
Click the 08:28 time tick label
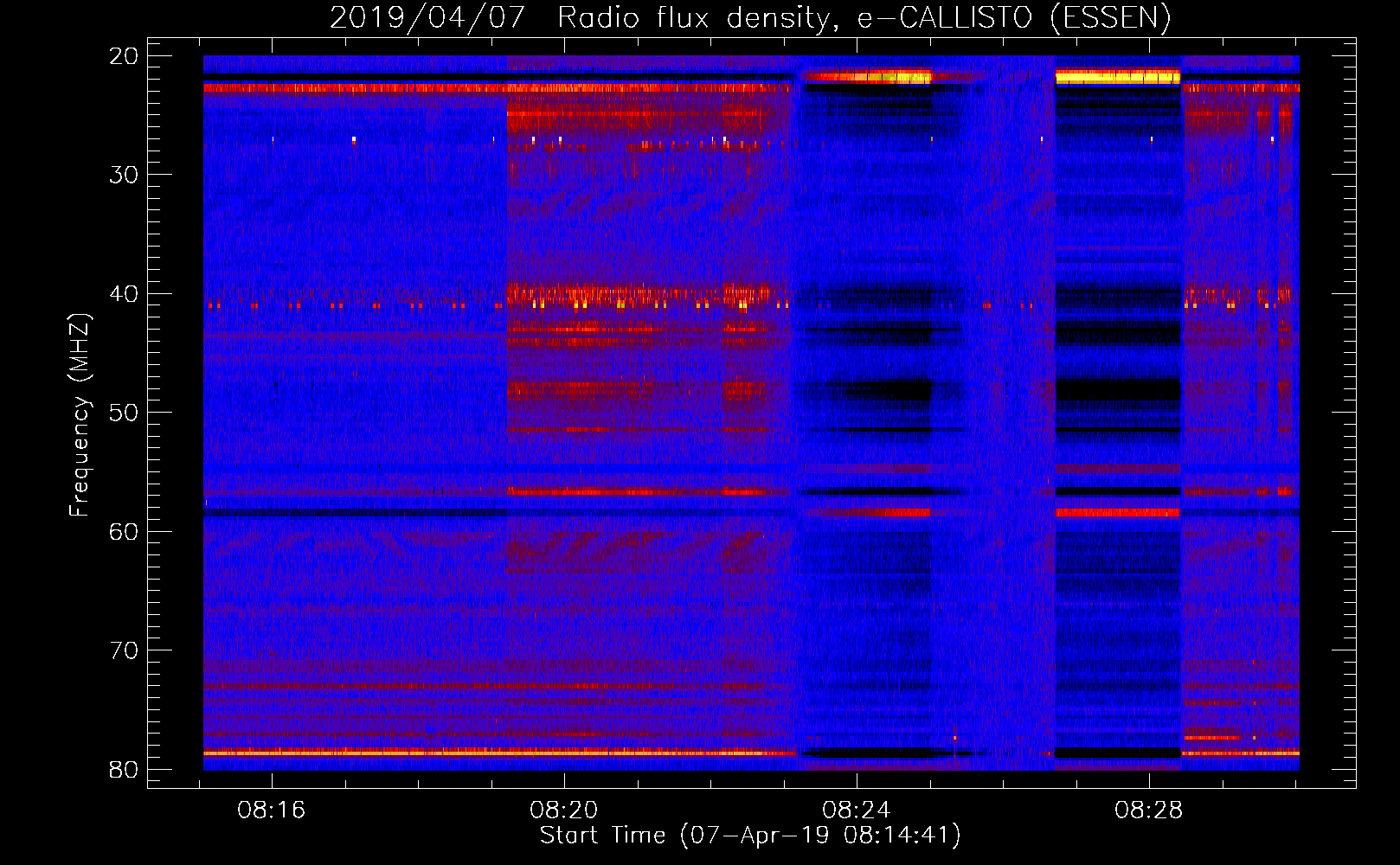click(1148, 810)
